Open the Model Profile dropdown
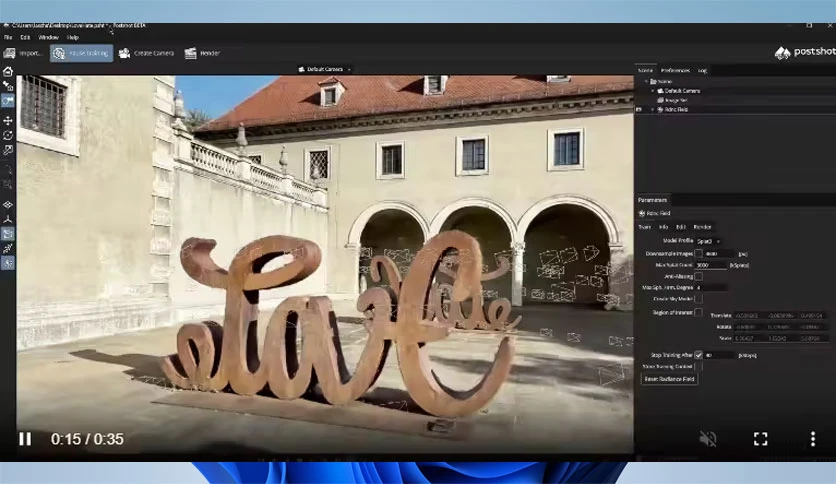836x484 pixels. click(708, 241)
